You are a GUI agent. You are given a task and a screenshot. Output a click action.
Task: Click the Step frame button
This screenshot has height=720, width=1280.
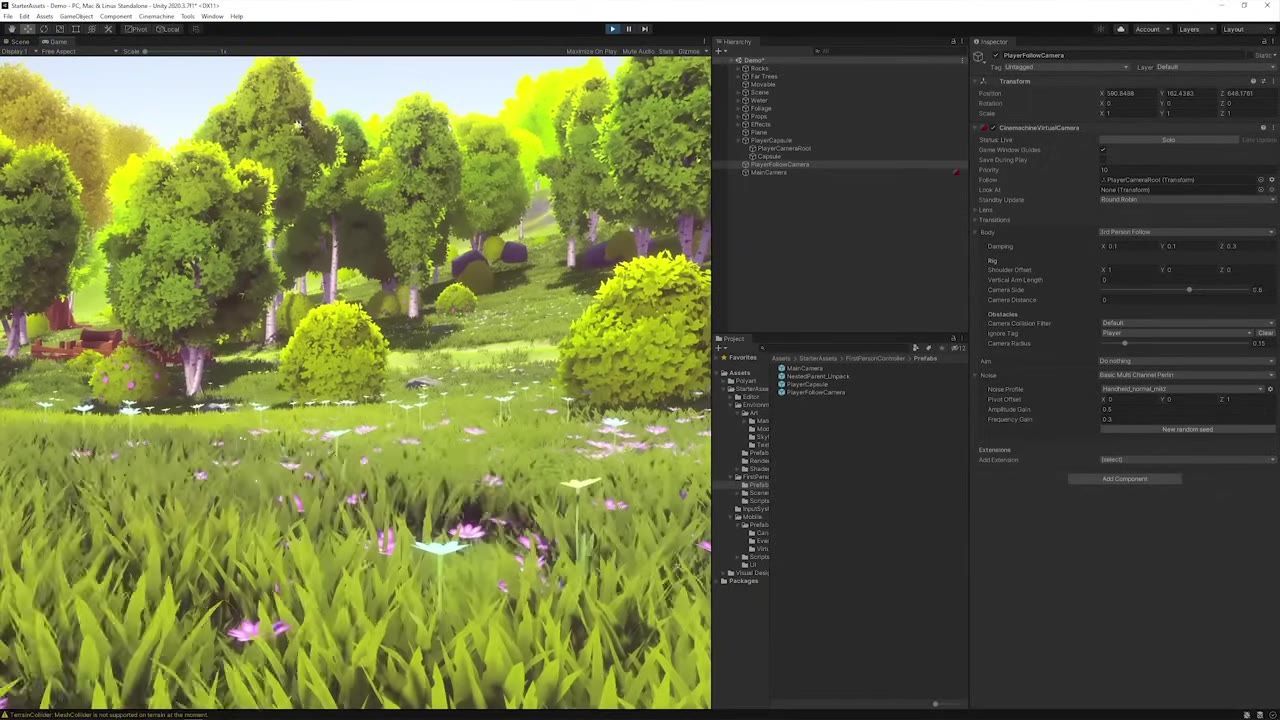(645, 29)
